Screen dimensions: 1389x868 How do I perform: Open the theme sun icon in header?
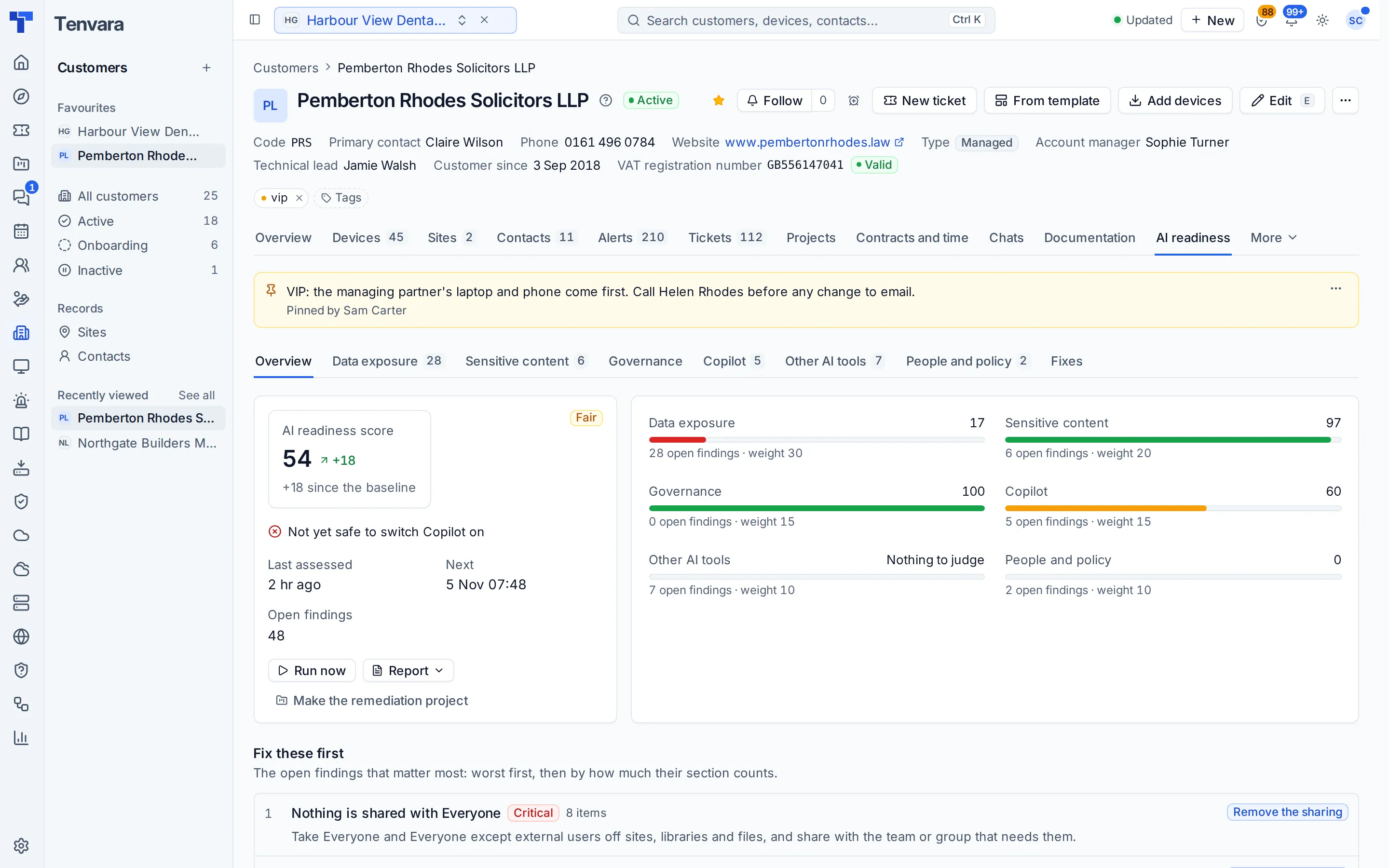point(1322,20)
